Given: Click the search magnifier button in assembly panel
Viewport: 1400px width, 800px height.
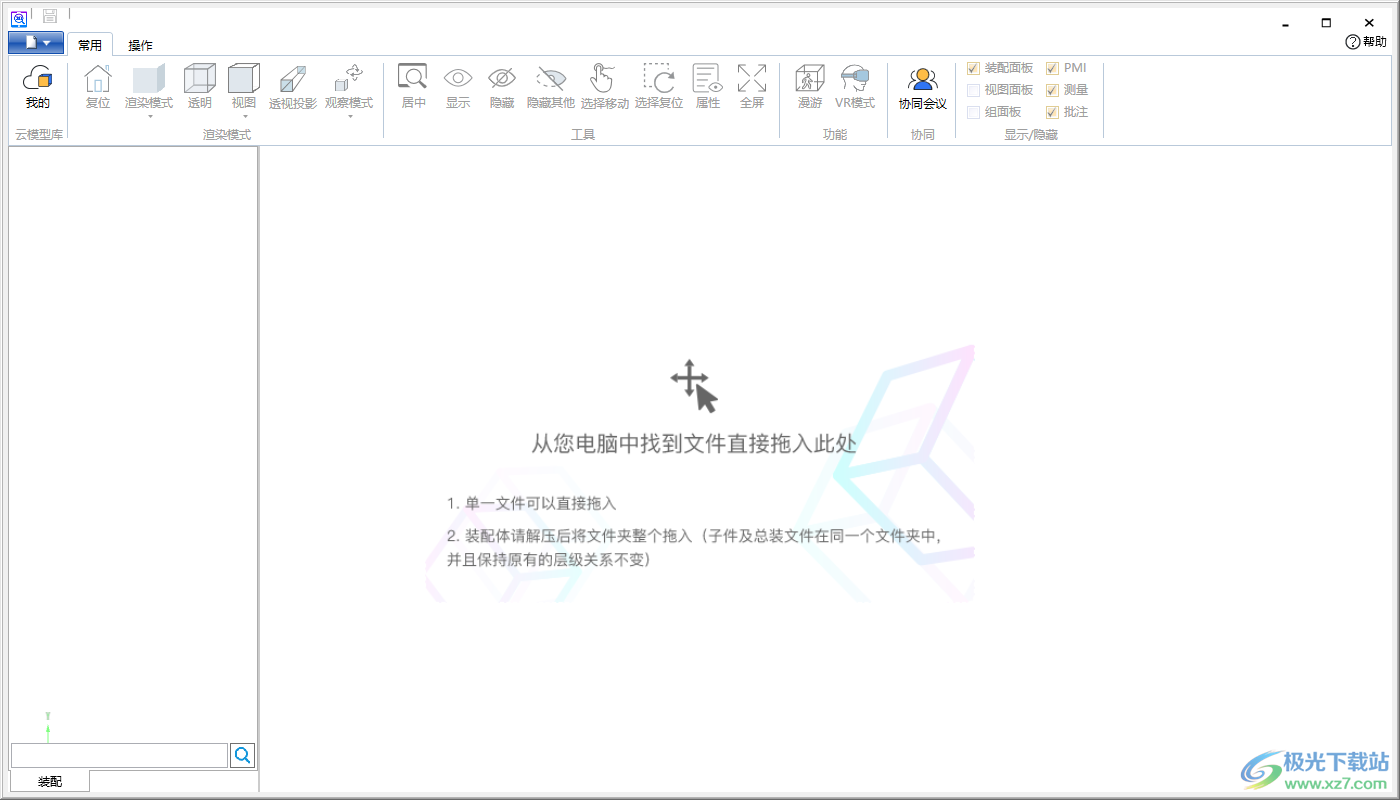Looking at the screenshot, I should 243,755.
